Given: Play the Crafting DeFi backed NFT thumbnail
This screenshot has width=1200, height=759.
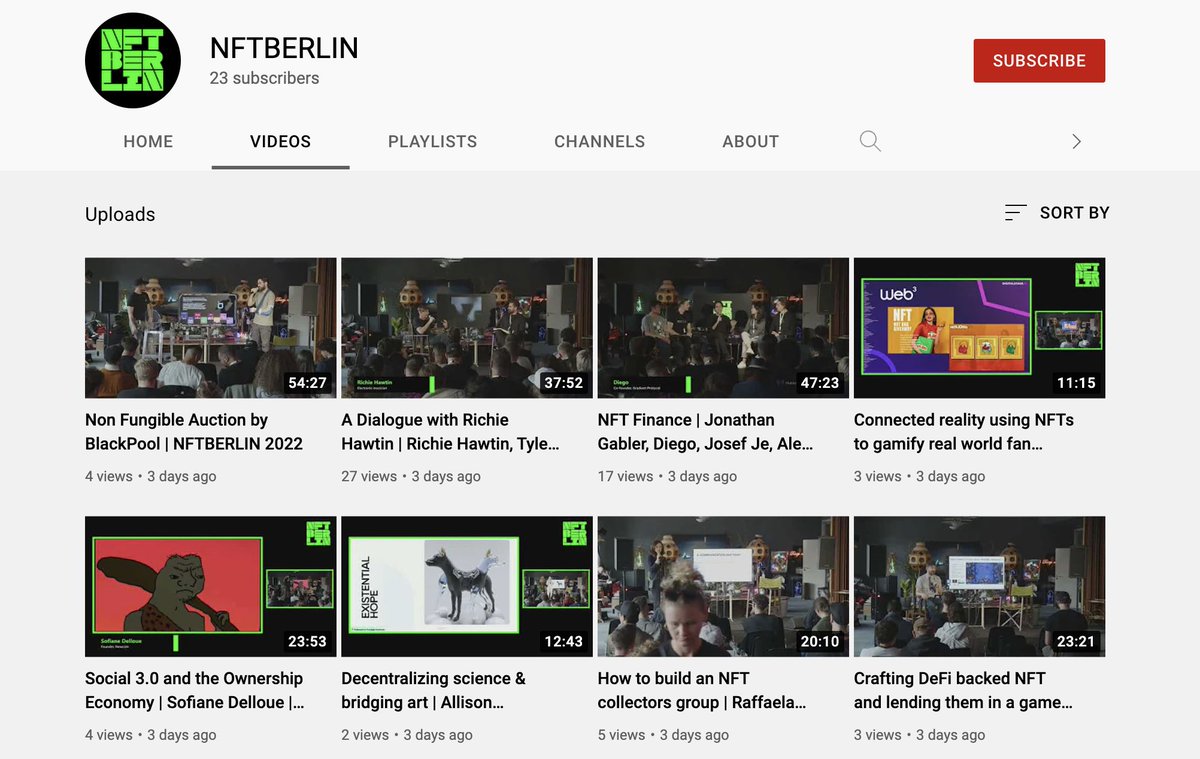Looking at the screenshot, I should tap(979, 586).
